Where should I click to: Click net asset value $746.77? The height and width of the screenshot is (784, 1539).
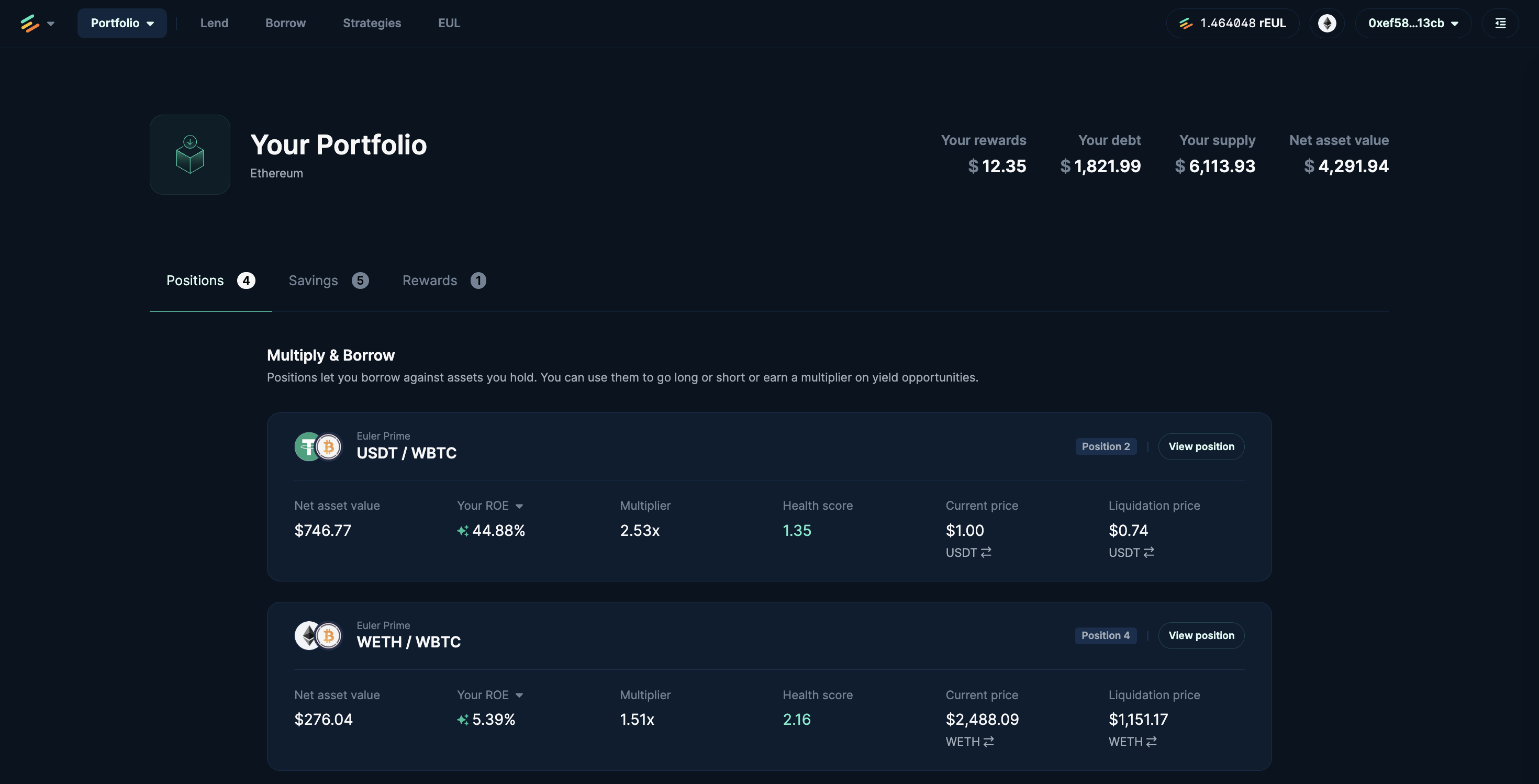point(322,531)
